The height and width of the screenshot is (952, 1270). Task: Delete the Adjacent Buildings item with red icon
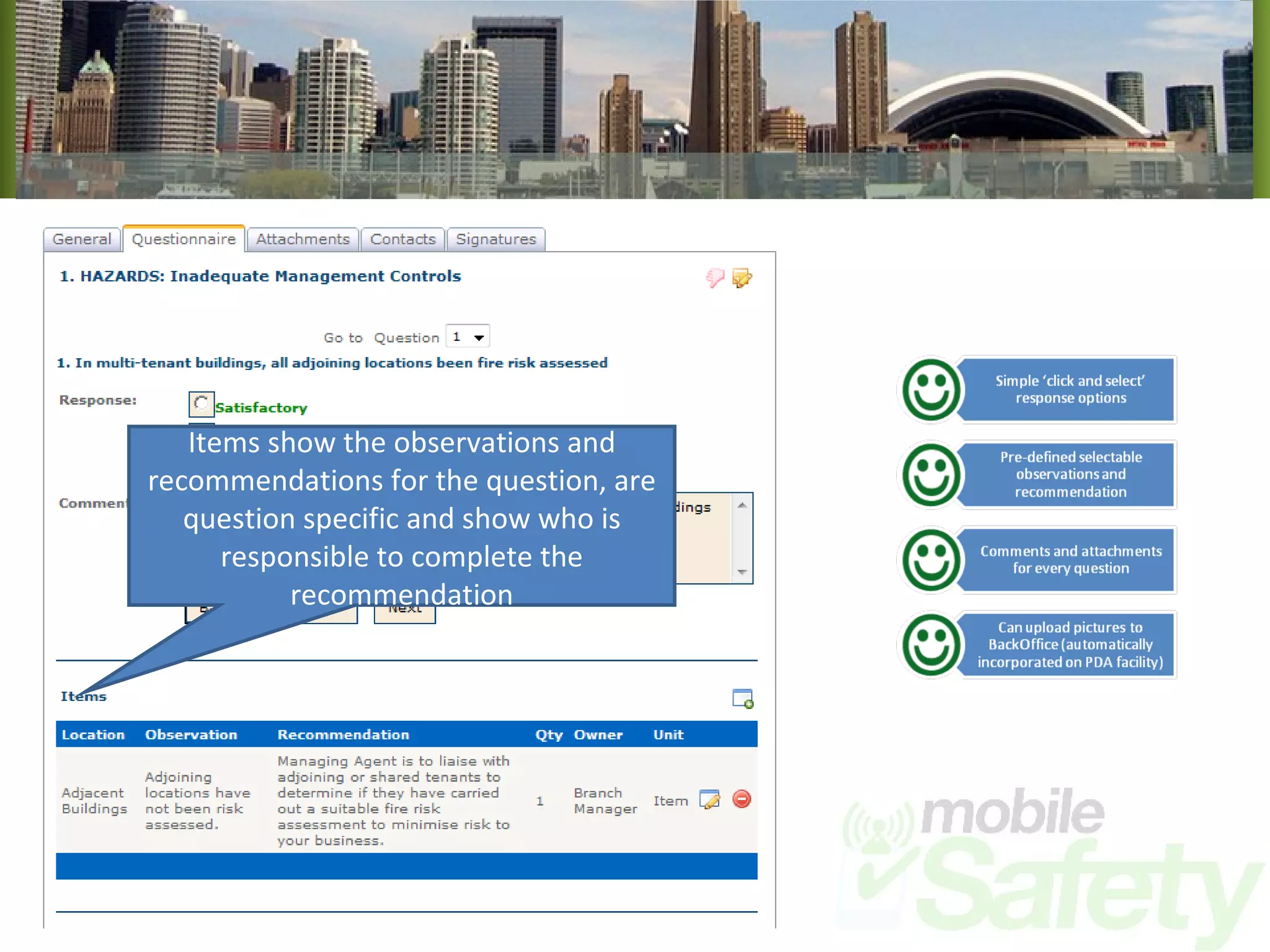742,799
